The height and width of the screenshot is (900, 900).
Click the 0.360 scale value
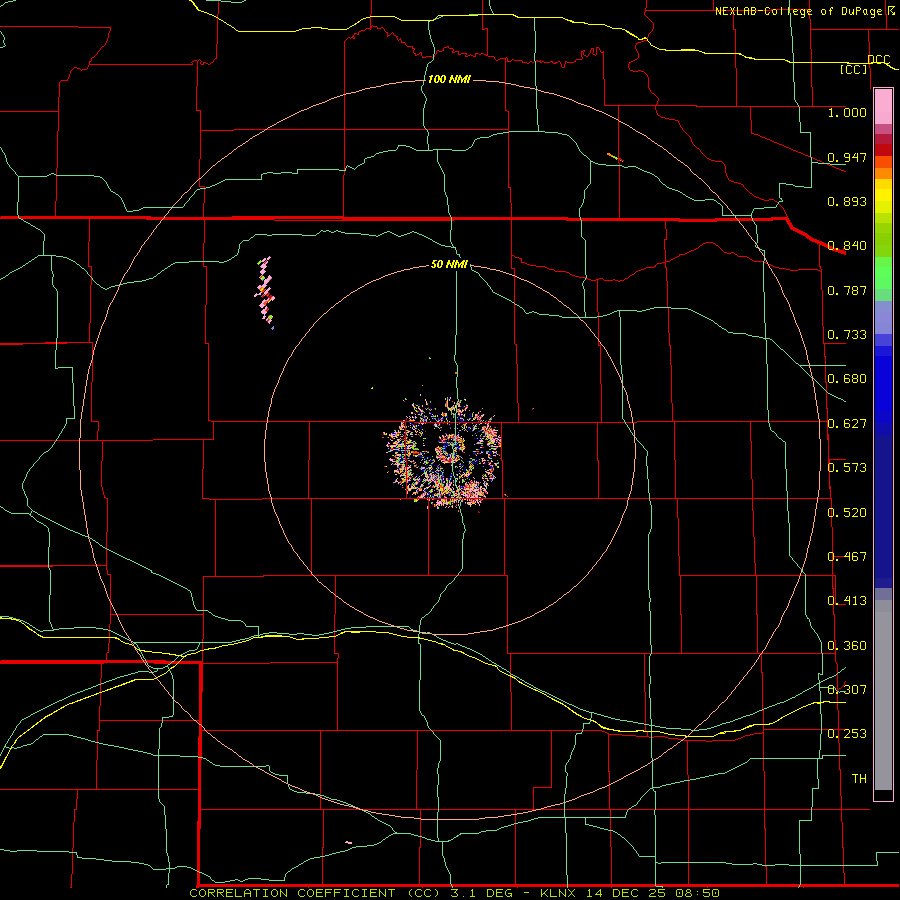click(x=847, y=646)
